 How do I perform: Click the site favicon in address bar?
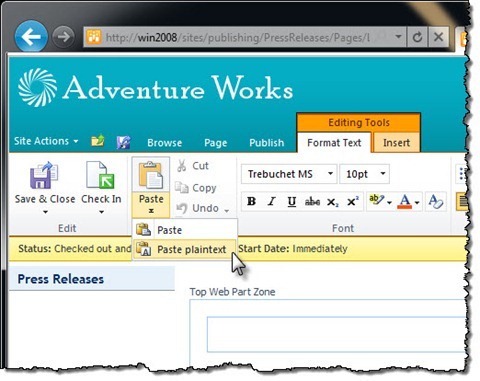(x=94, y=37)
